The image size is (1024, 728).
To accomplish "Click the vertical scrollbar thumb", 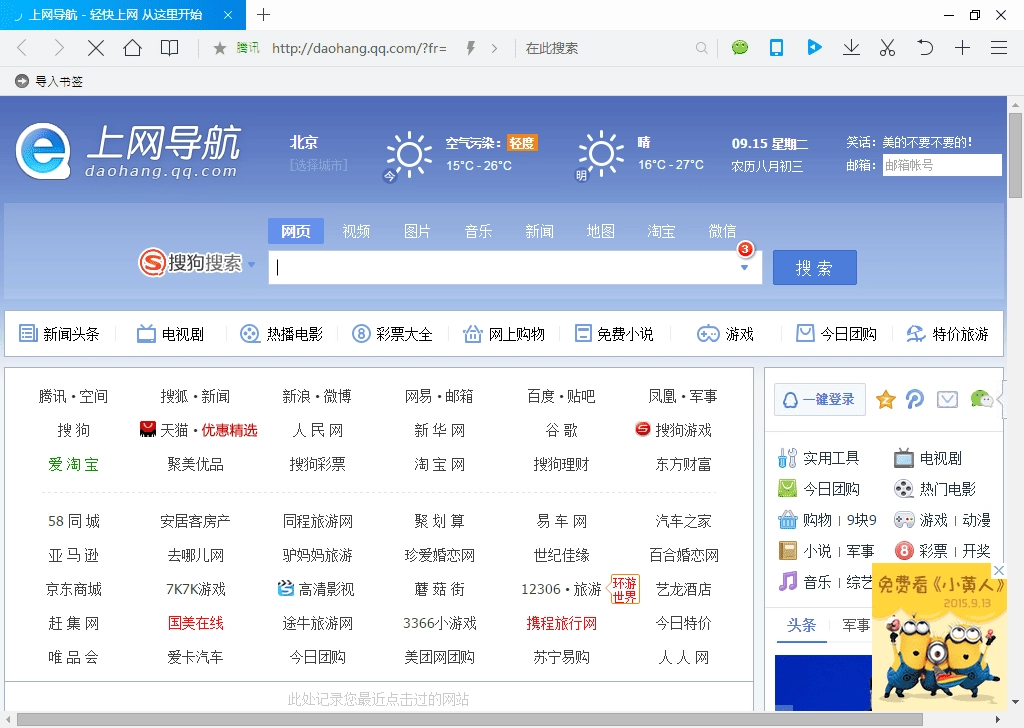I will coord(1015,155).
